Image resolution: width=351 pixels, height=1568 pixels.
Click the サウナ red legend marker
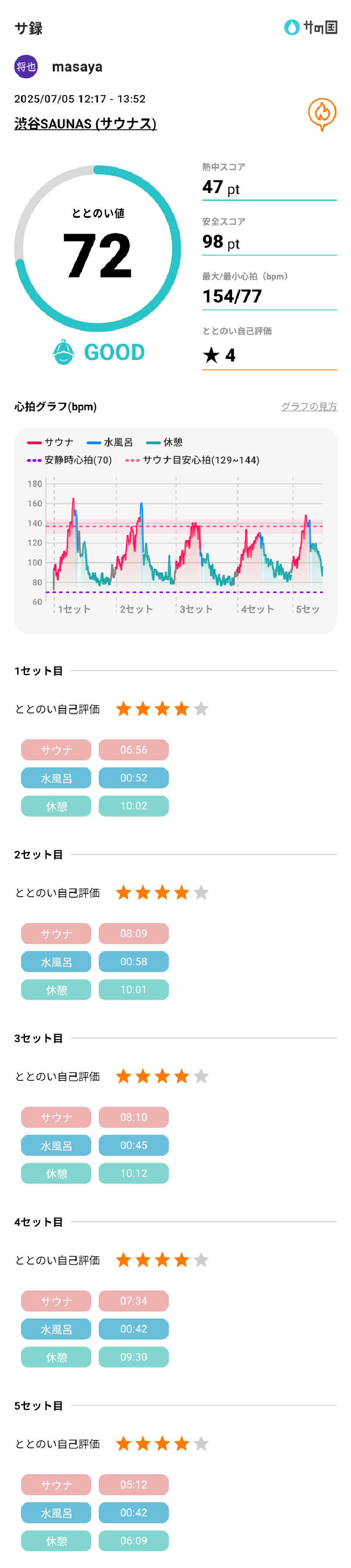click(34, 442)
